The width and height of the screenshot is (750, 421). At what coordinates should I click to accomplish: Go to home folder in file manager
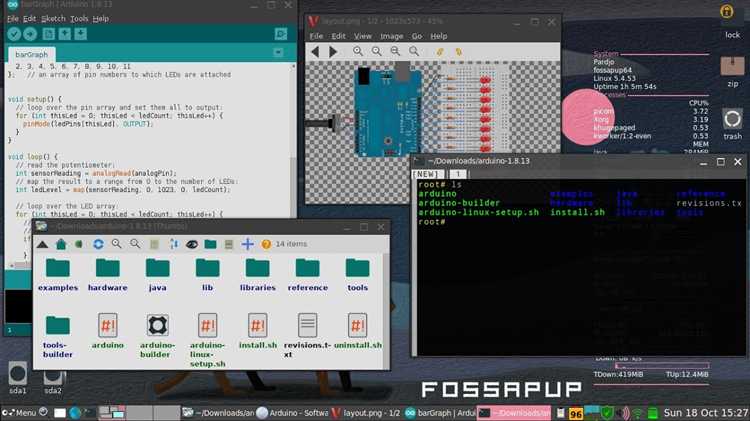[x=61, y=244]
